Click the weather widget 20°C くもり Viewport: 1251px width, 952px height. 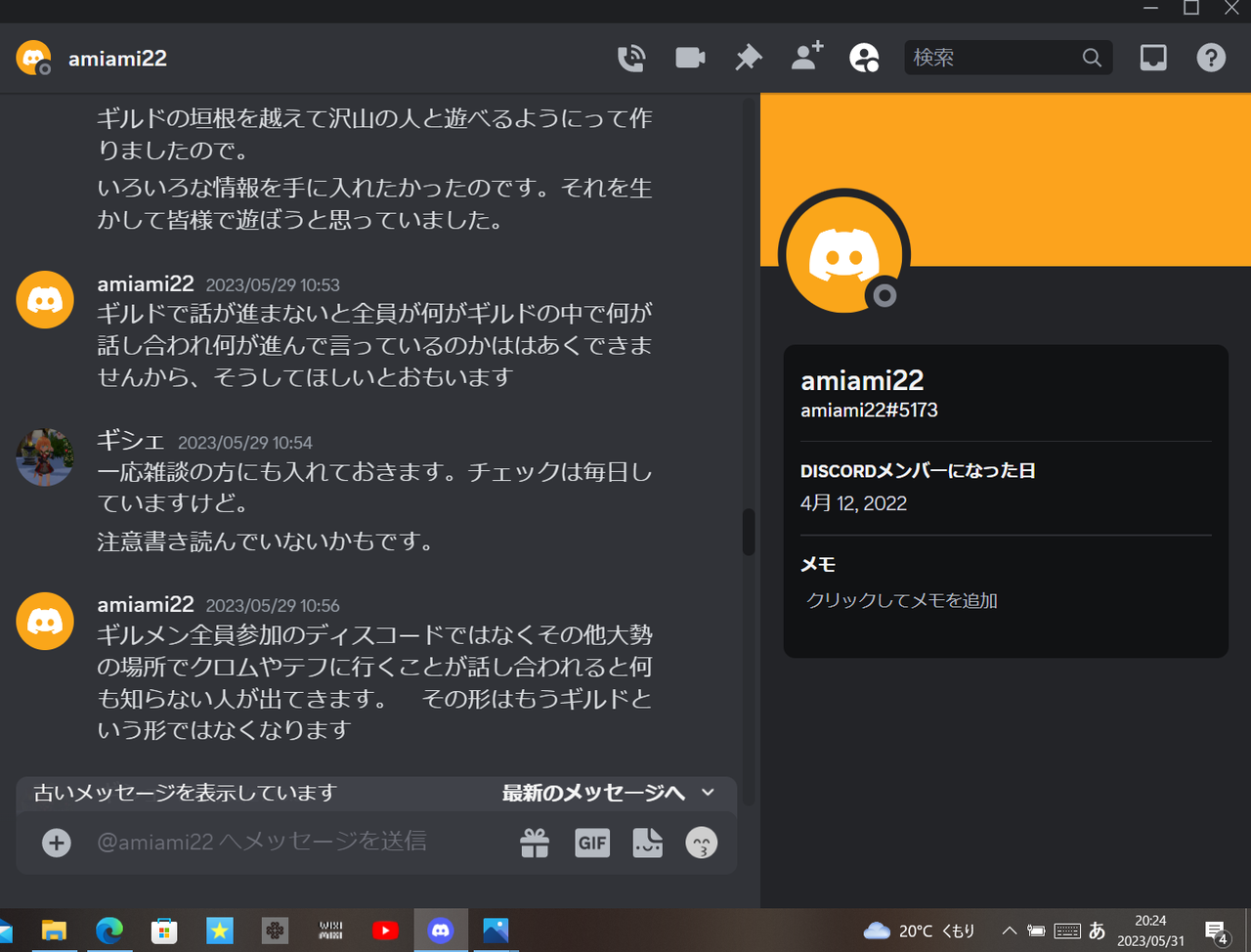click(919, 930)
